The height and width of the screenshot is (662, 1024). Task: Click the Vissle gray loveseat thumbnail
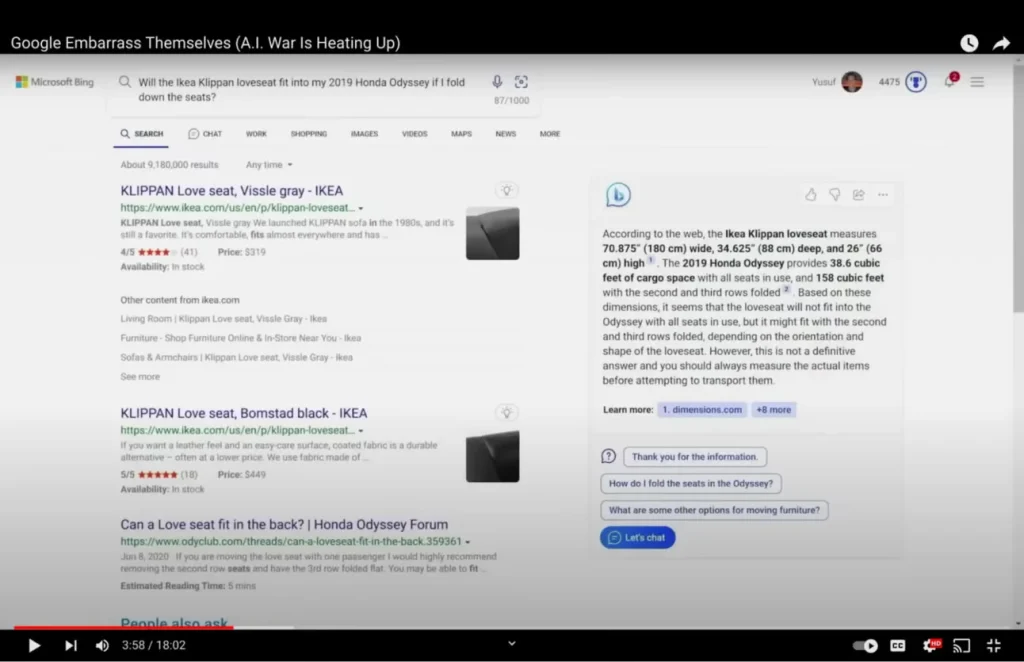click(x=492, y=234)
